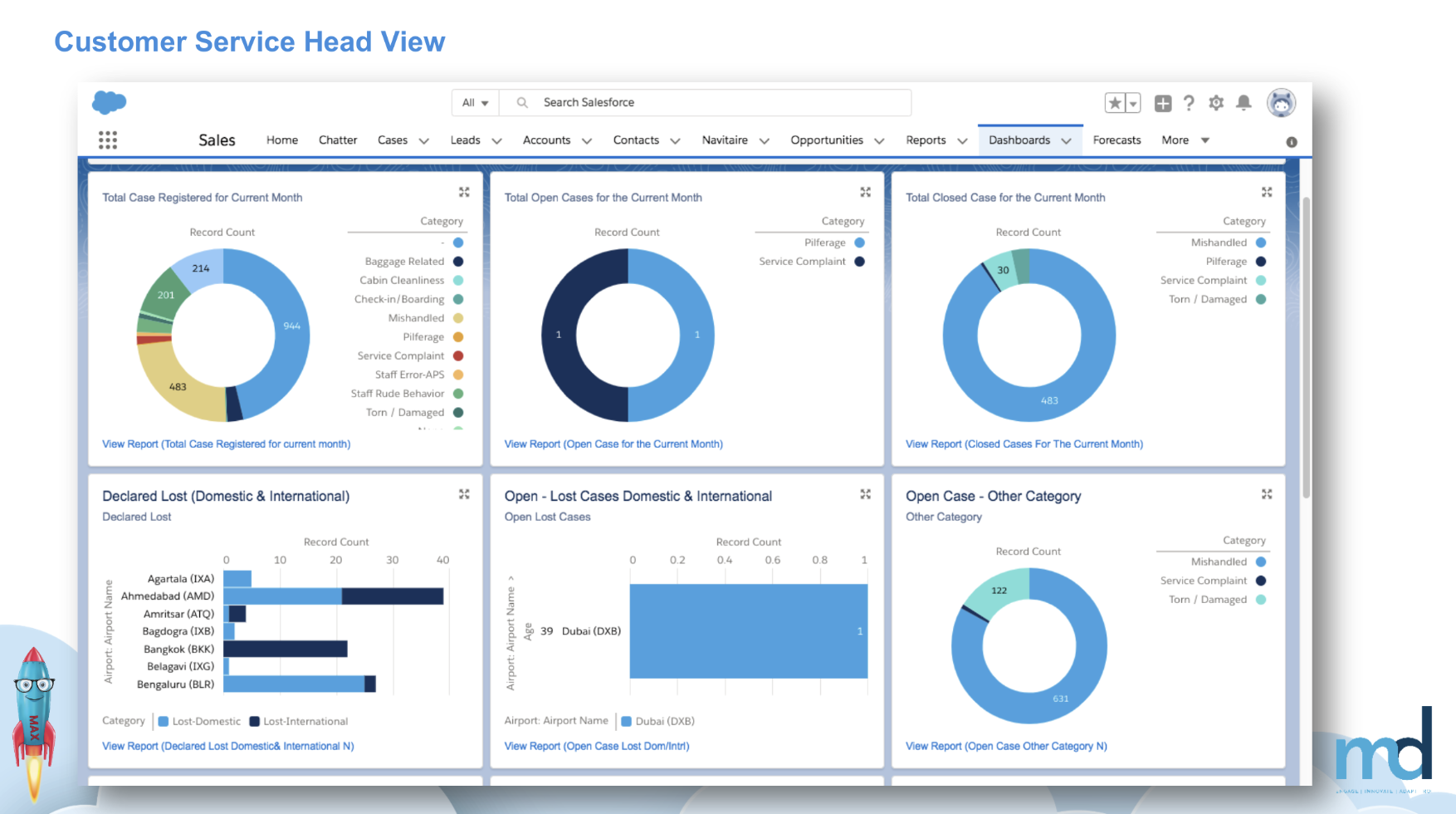Go to the Leads tab

point(465,140)
